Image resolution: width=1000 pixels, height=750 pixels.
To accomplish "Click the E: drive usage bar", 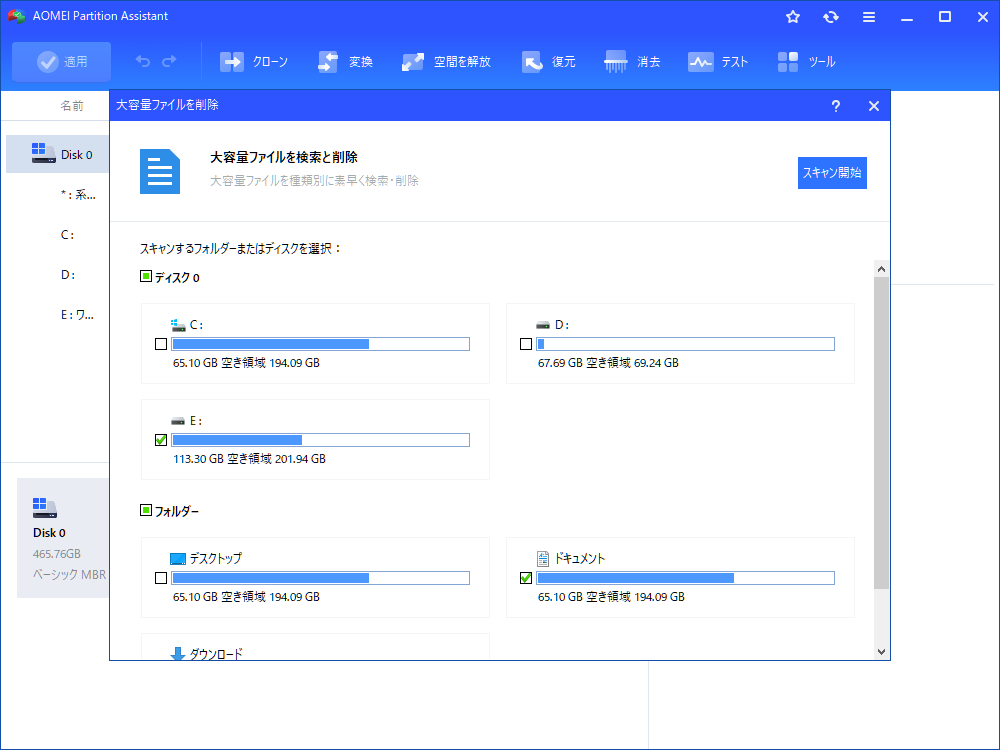I will click(320, 440).
